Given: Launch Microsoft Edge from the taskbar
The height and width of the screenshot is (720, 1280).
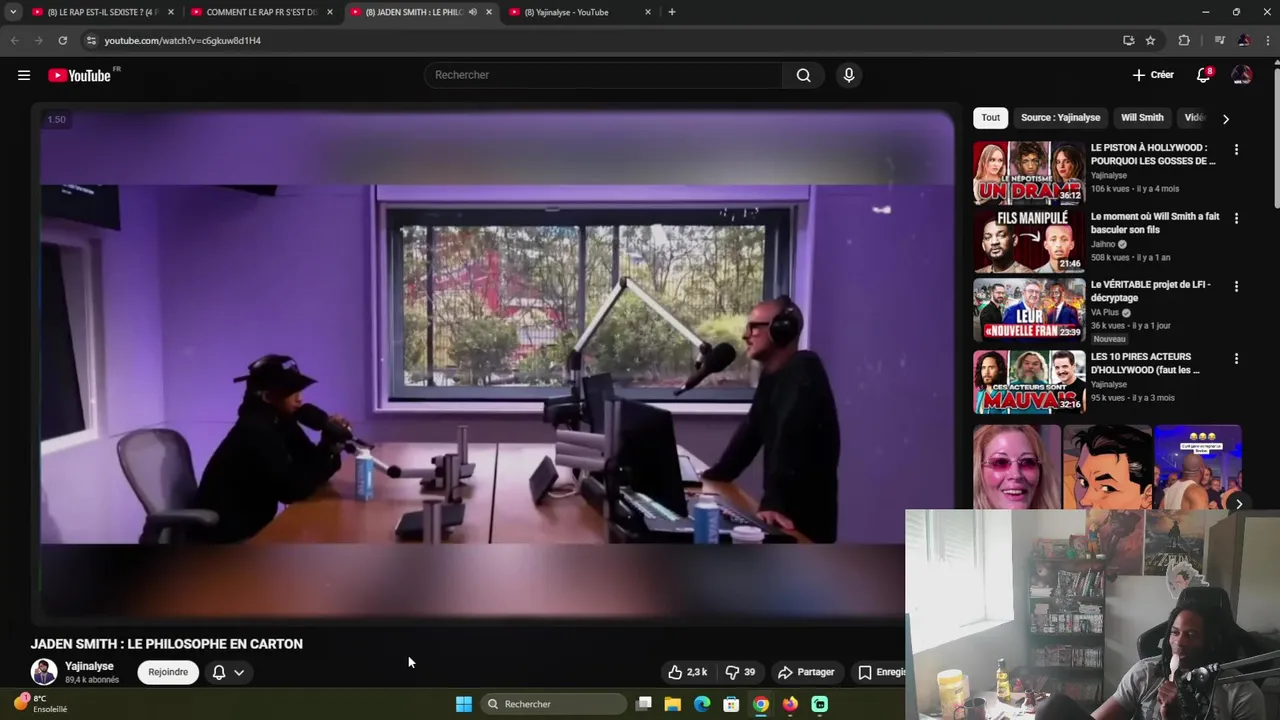Looking at the screenshot, I should click(702, 704).
